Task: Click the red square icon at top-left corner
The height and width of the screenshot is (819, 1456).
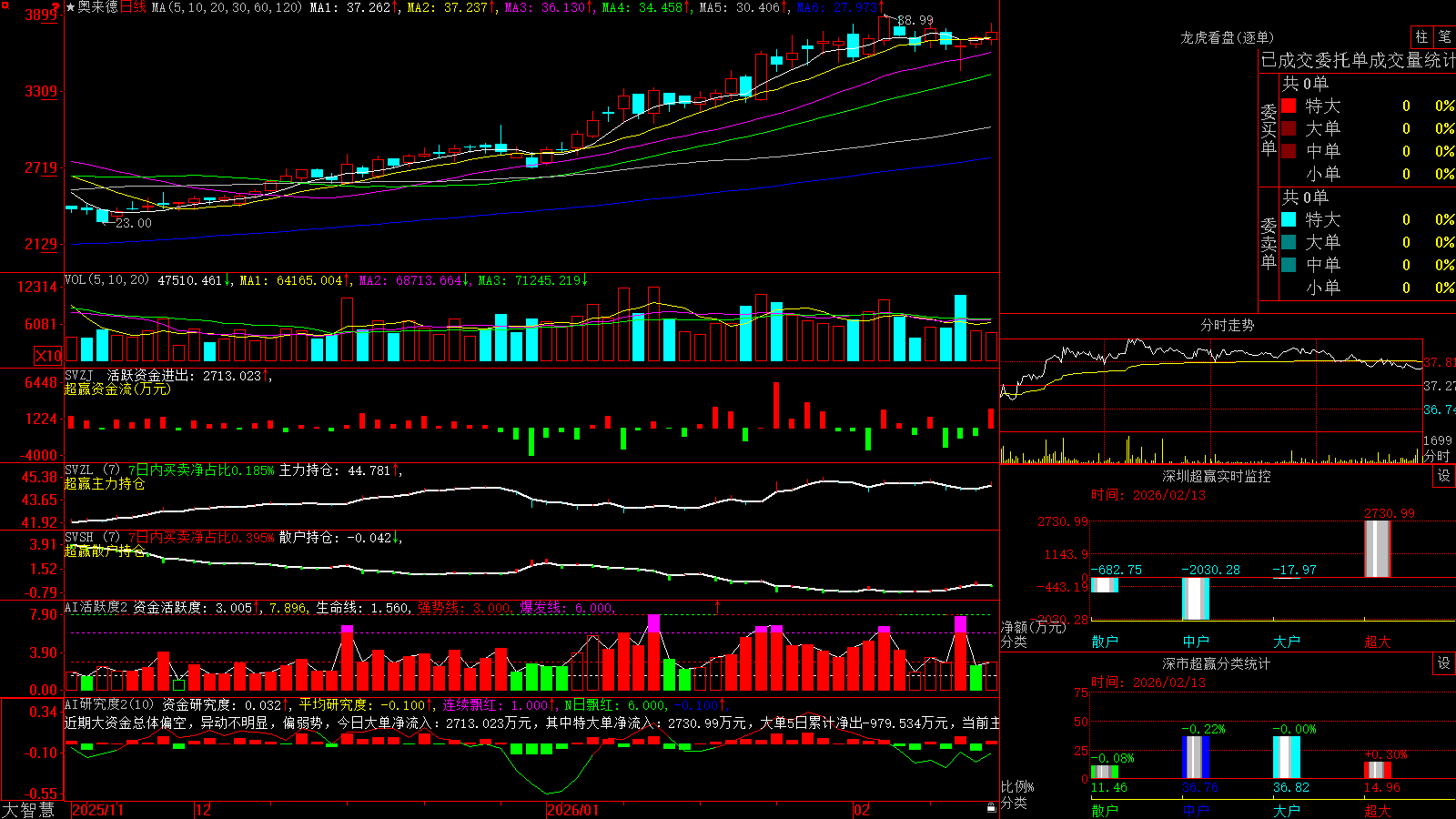Action: (x=5, y=5)
